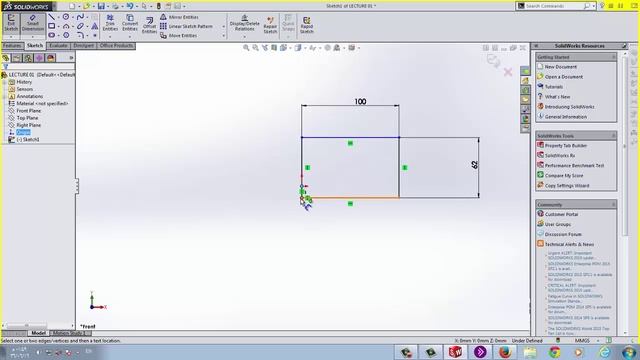This screenshot has height=360, width=640.
Task: Open the Line tool dropdown arrow
Action: tap(59, 17)
